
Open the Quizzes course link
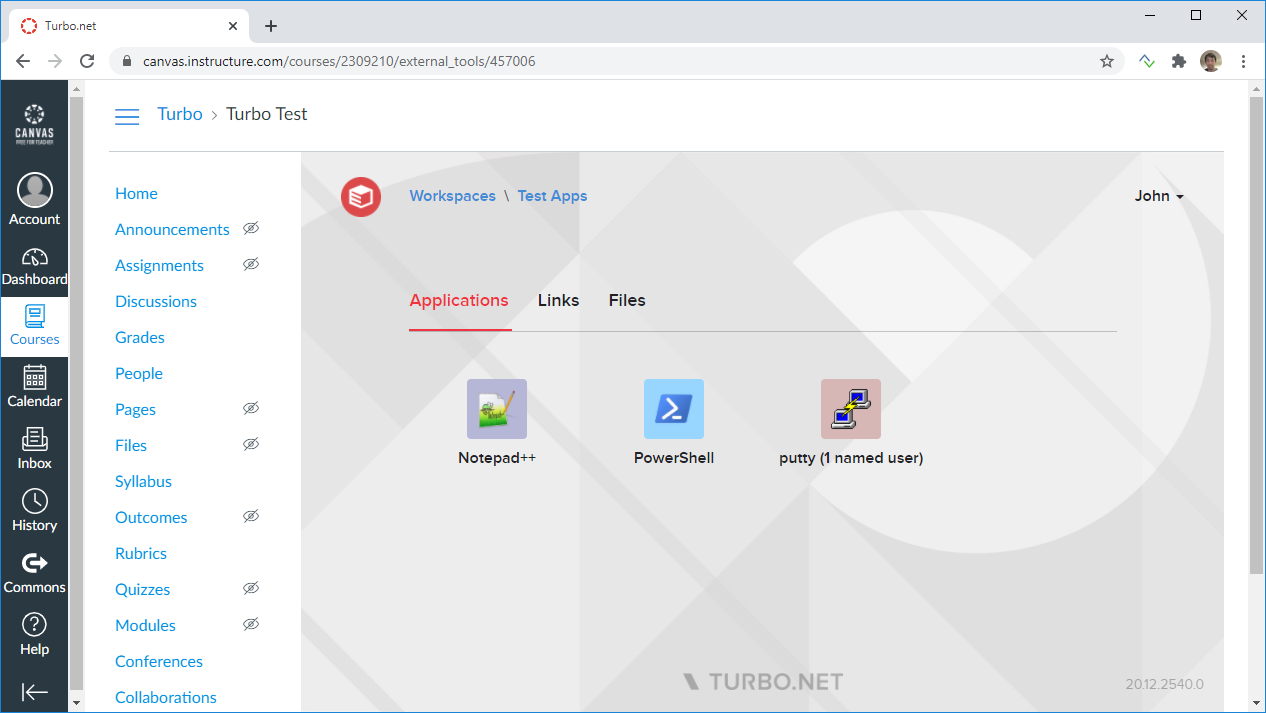point(142,590)
